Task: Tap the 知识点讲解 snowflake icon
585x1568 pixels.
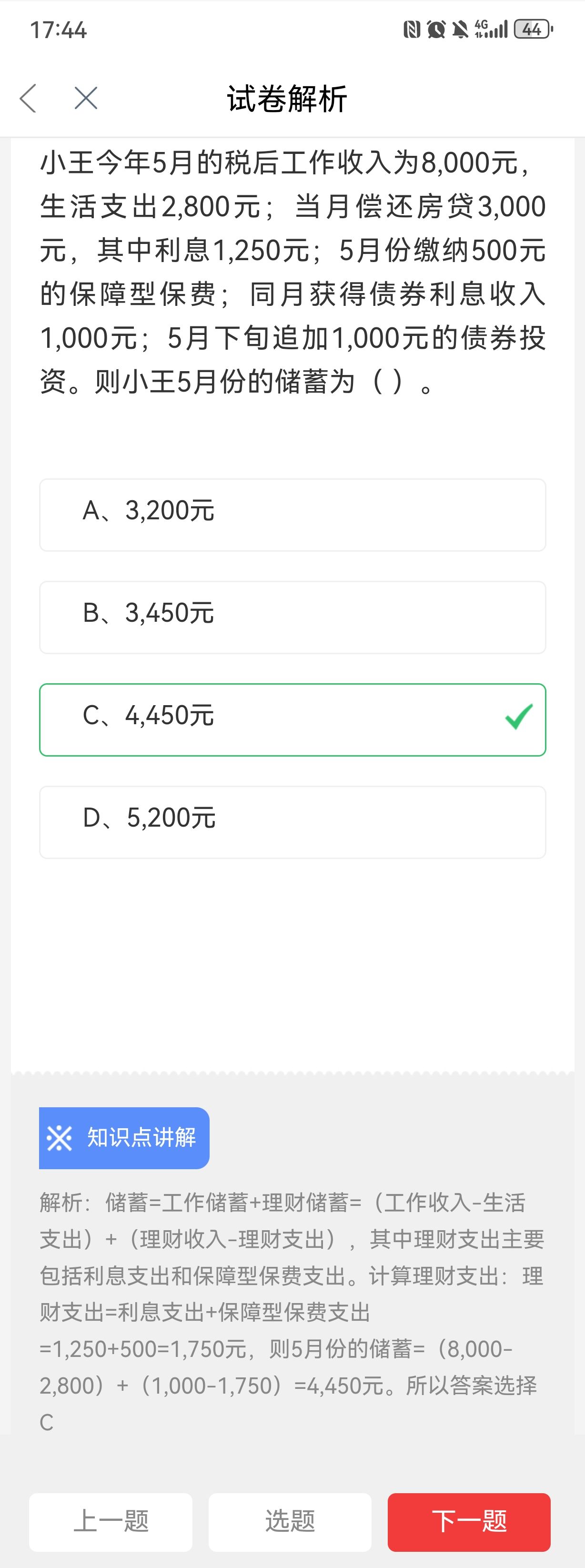Action: point(60,1138)
